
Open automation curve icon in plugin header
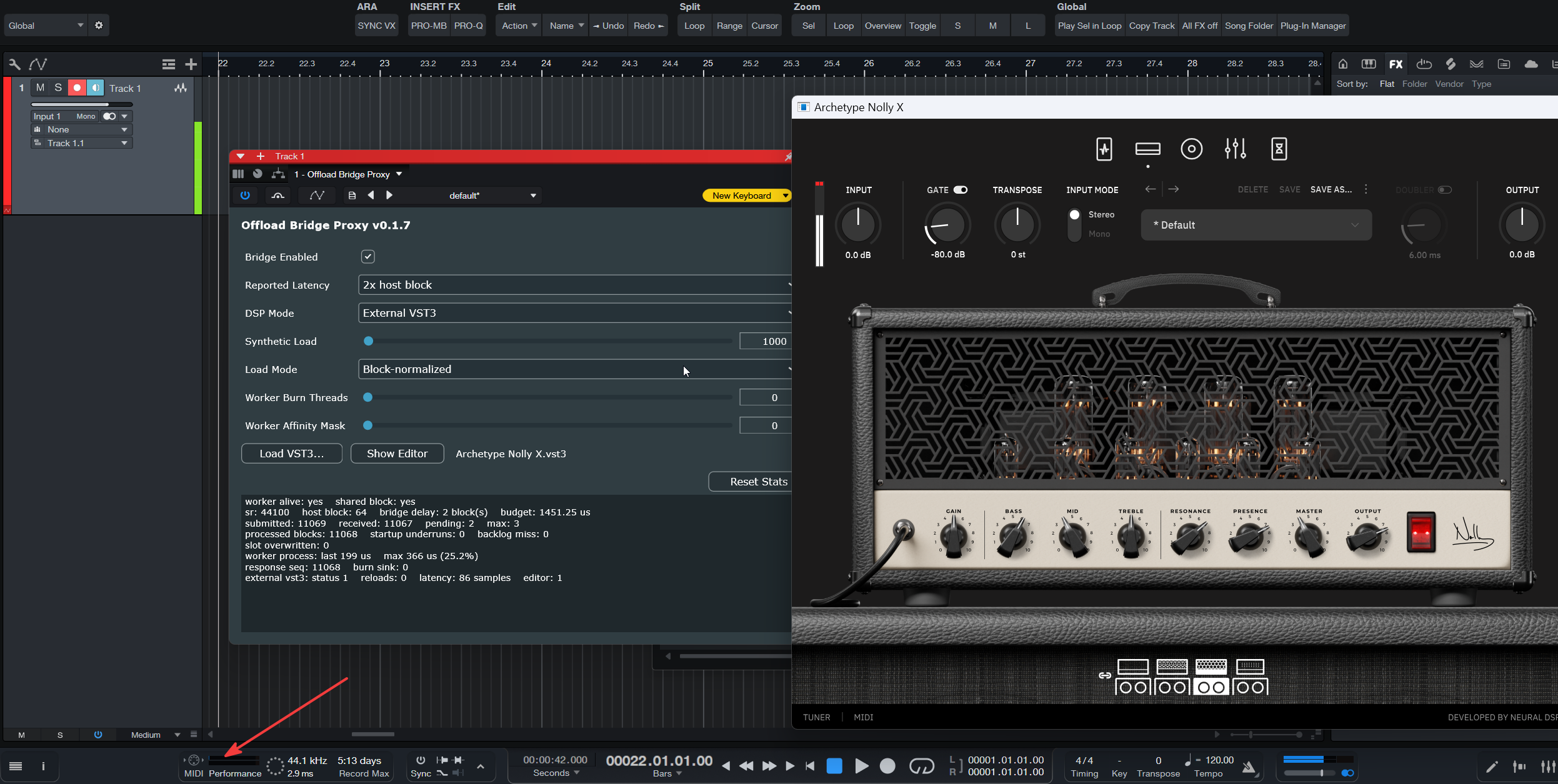317,196
